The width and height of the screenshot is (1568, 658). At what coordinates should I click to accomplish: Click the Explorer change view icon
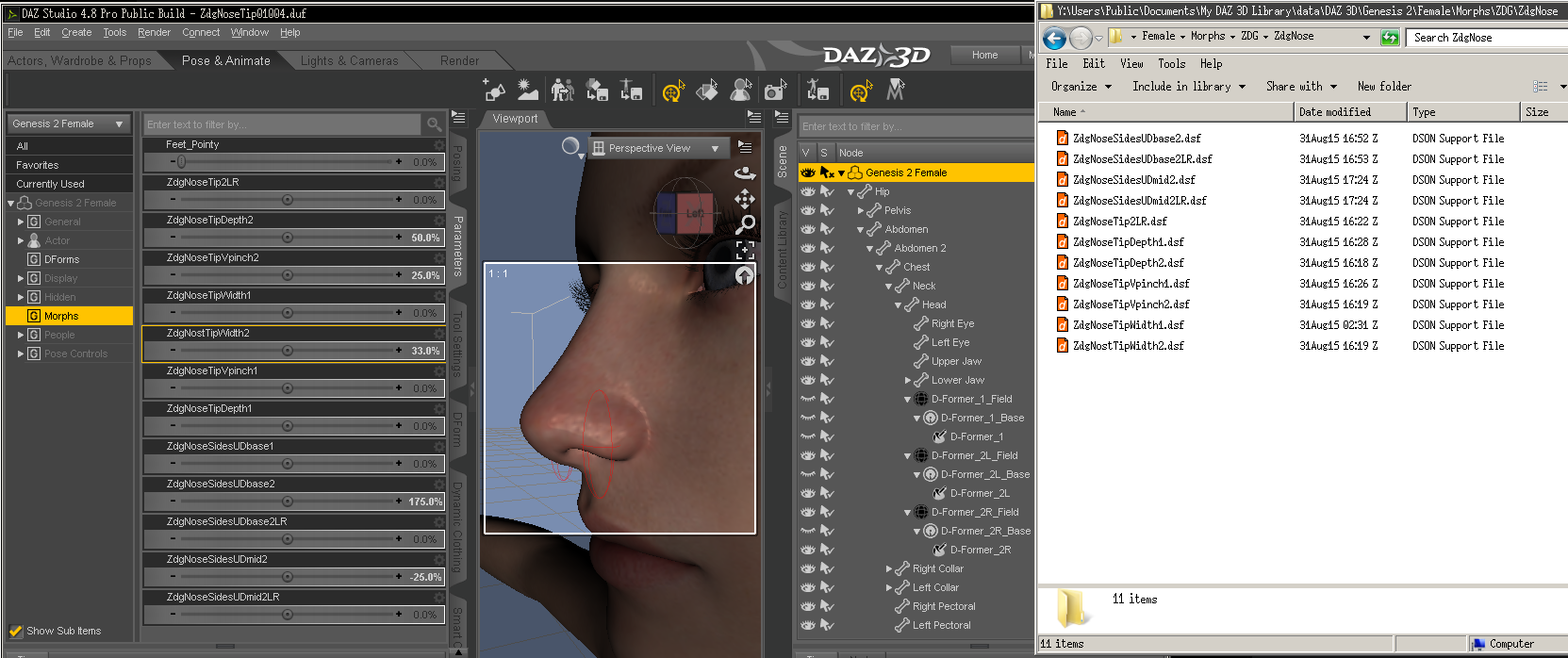click(1541, 86)
